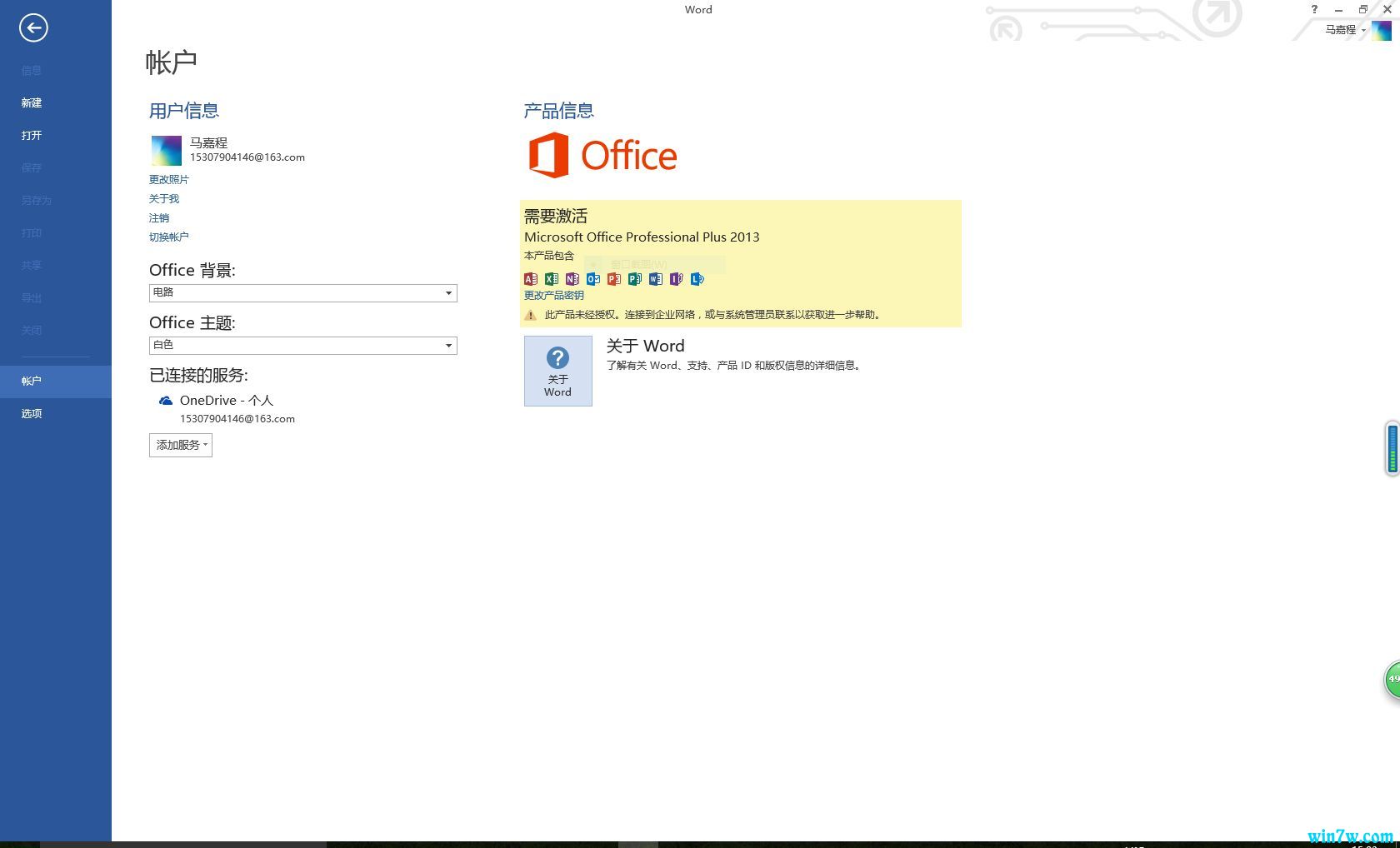Click the PowerPoint app icon
The image size is (1400, 848).
pos(614,279)
